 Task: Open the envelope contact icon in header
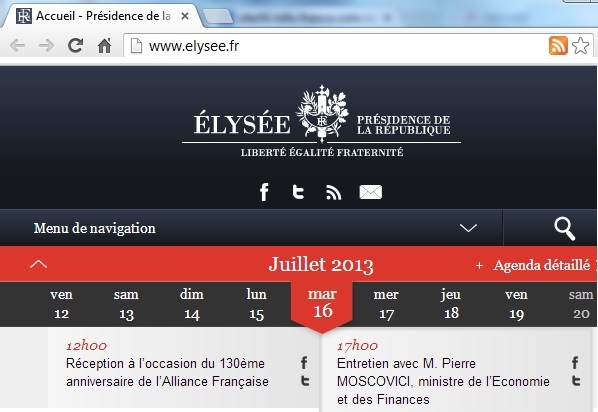pos(371,192)
